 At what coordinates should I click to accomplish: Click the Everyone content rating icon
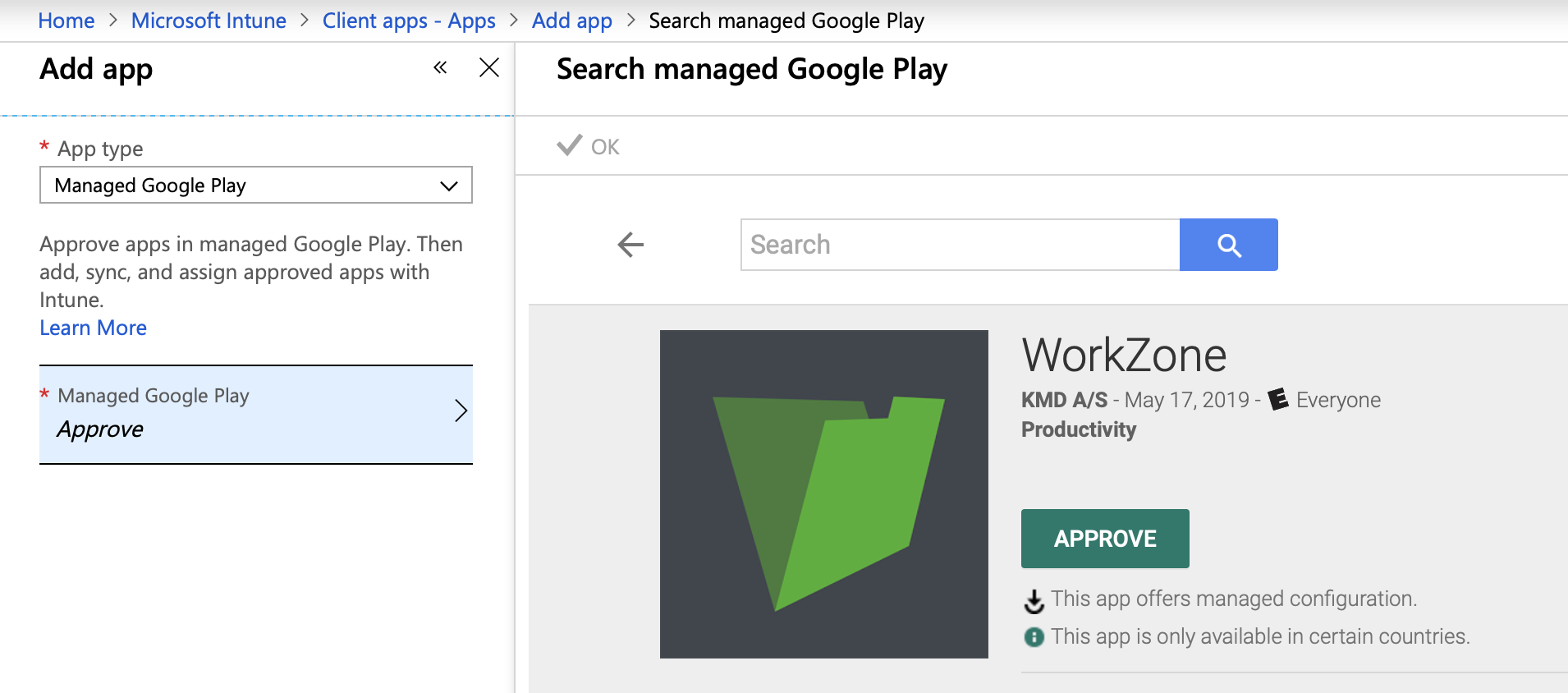tap(1278, 400)
